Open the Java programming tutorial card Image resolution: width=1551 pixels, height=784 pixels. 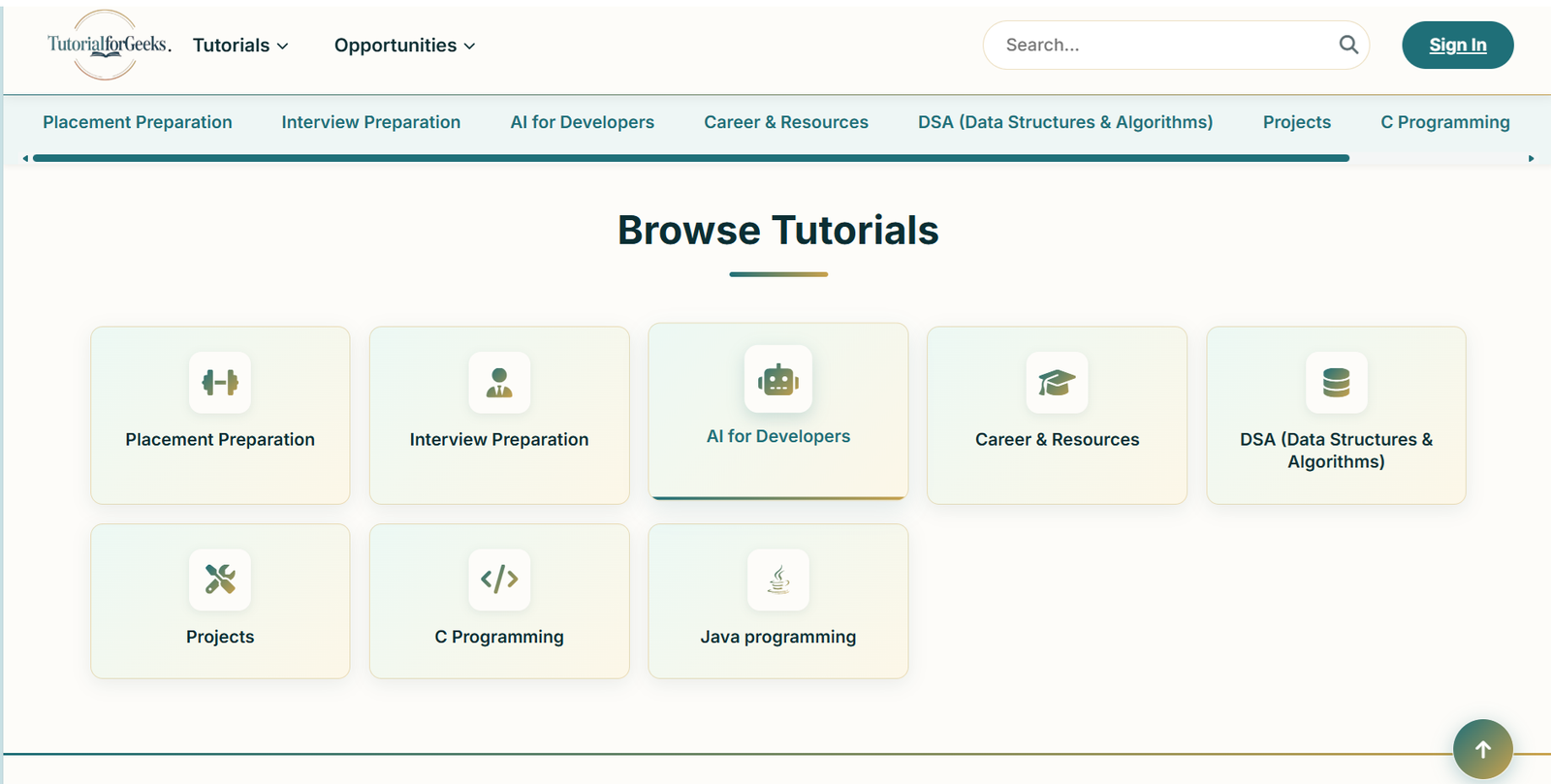(778, 601)
